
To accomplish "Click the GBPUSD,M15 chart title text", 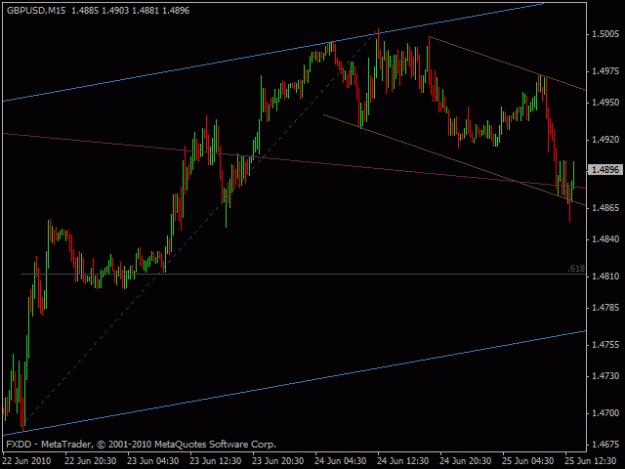I will point(36,11).
